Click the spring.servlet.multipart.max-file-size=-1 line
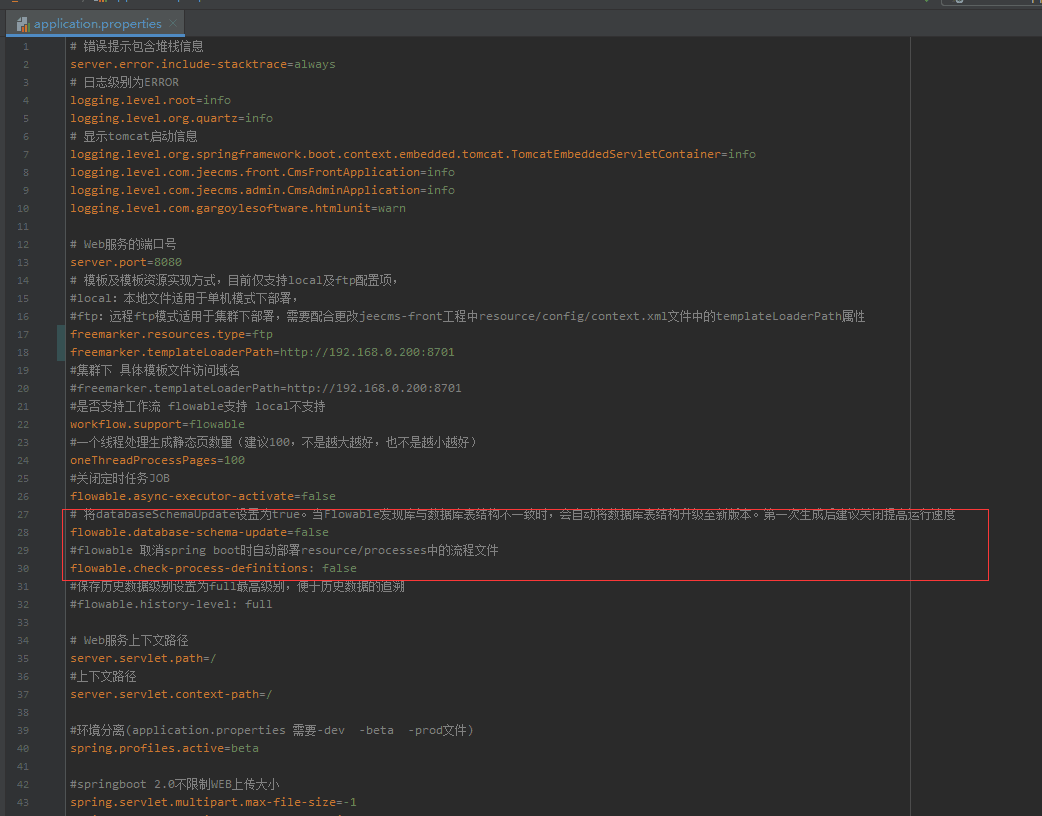The width and height of the screenshot is (1042, 816). [213, 802]
